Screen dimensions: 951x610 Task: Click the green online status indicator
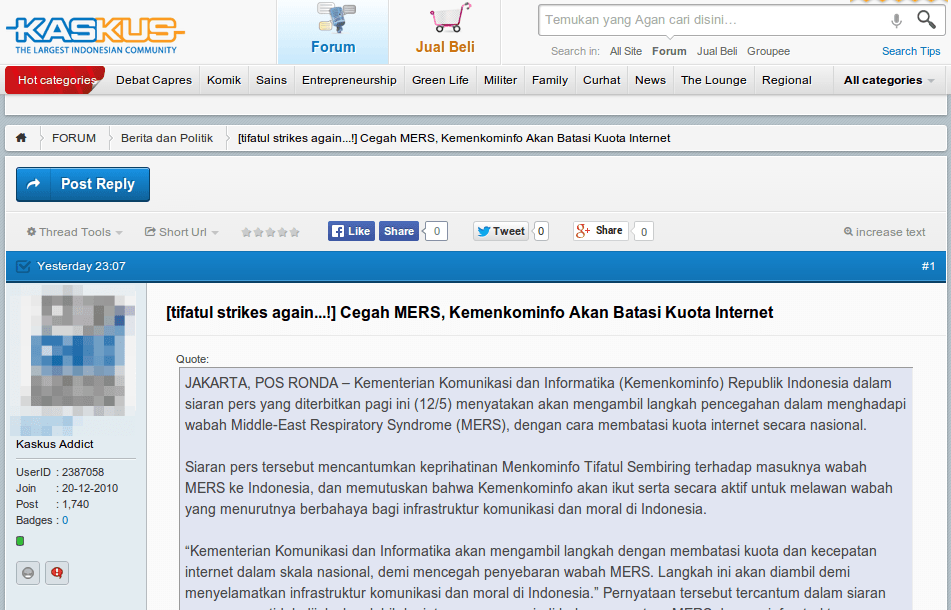(20, 541)
